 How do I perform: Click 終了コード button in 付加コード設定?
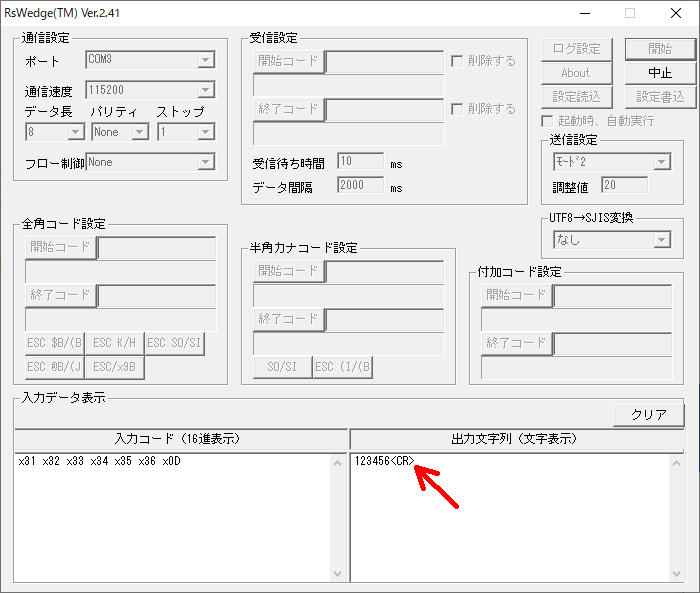point(517,344)
